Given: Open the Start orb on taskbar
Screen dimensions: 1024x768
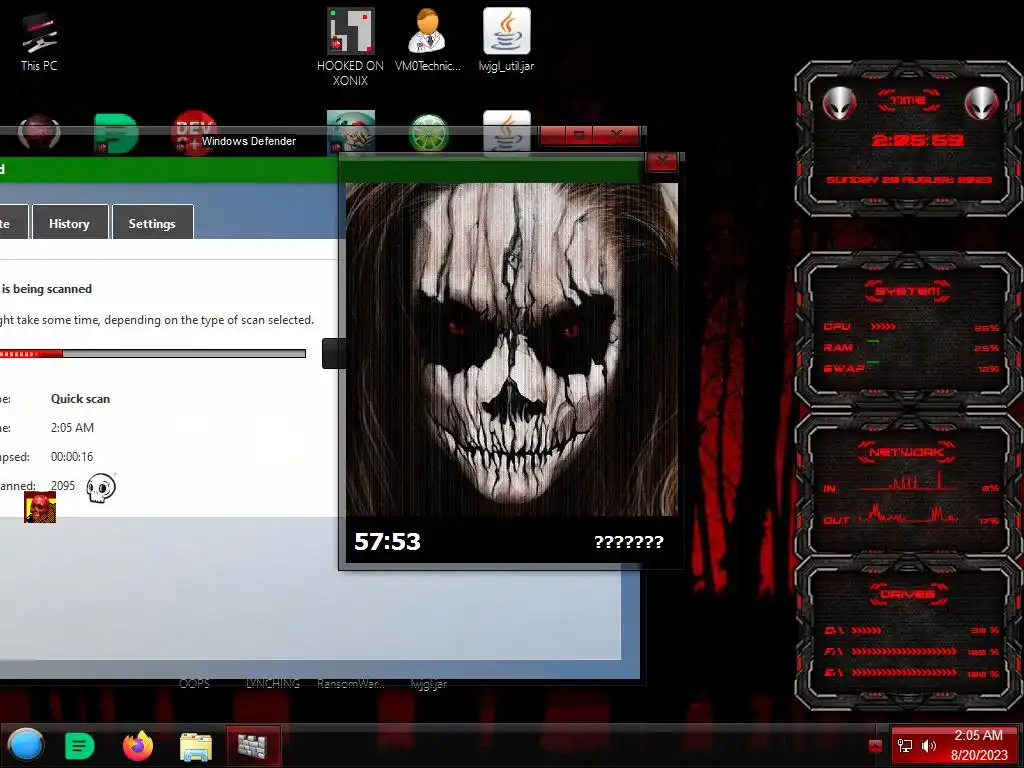Looking at the screenshot, I should tap(26, 745).
